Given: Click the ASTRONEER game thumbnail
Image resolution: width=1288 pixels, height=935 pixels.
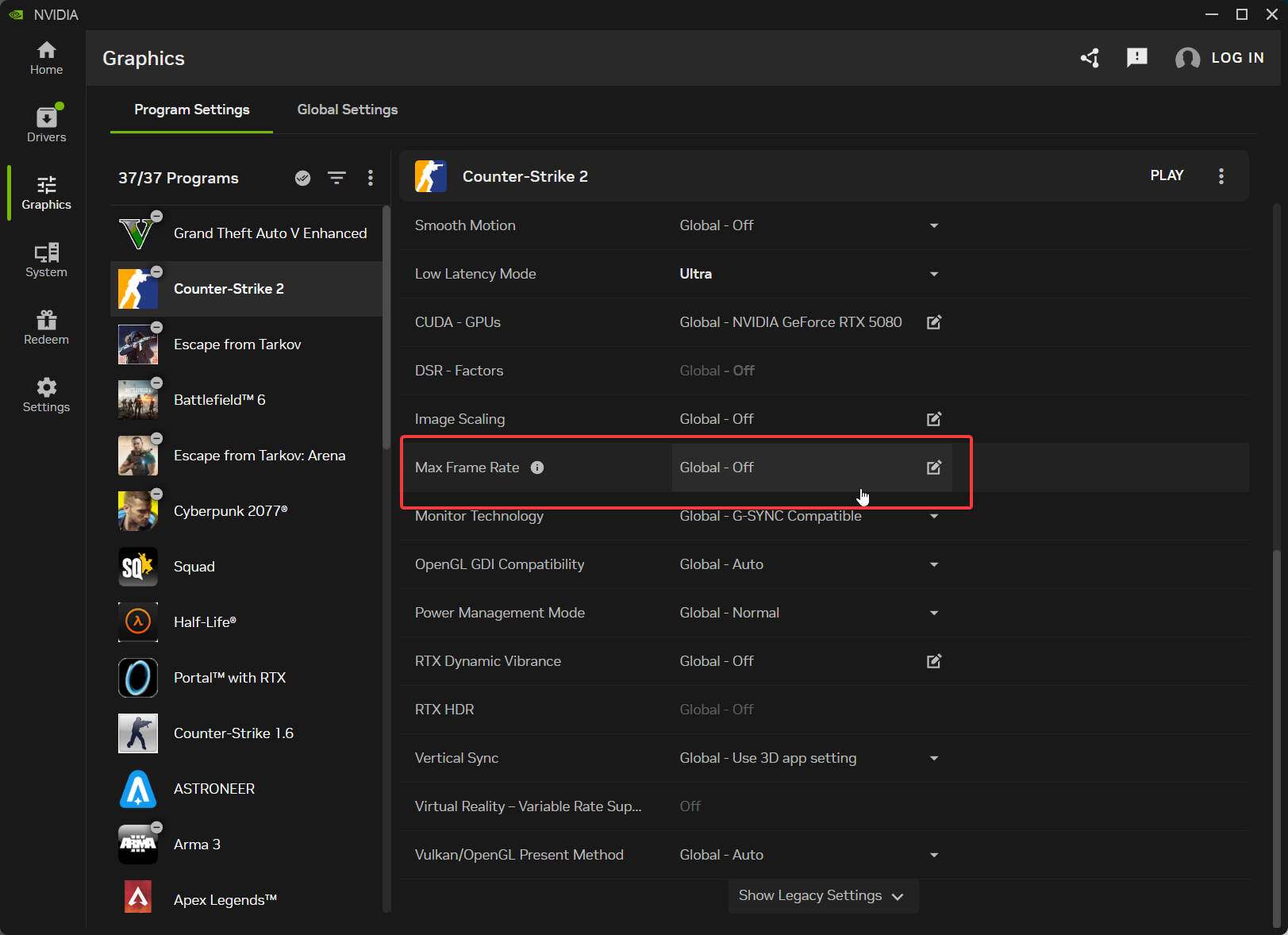Looking at the screenshot, I should tap(138, 789).
